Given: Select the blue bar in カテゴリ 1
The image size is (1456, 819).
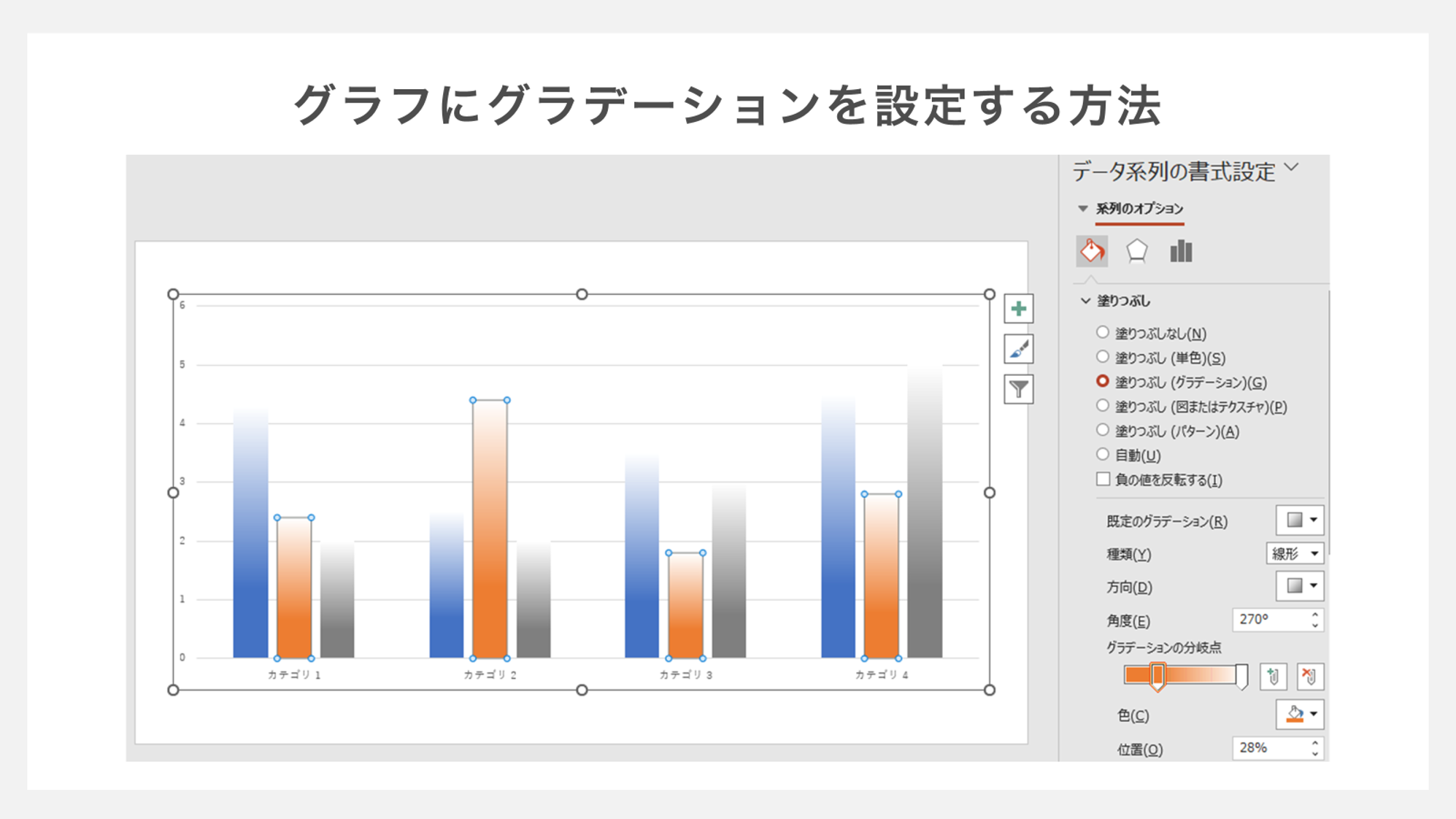Looking at the screenshot, I should point(250,534).
